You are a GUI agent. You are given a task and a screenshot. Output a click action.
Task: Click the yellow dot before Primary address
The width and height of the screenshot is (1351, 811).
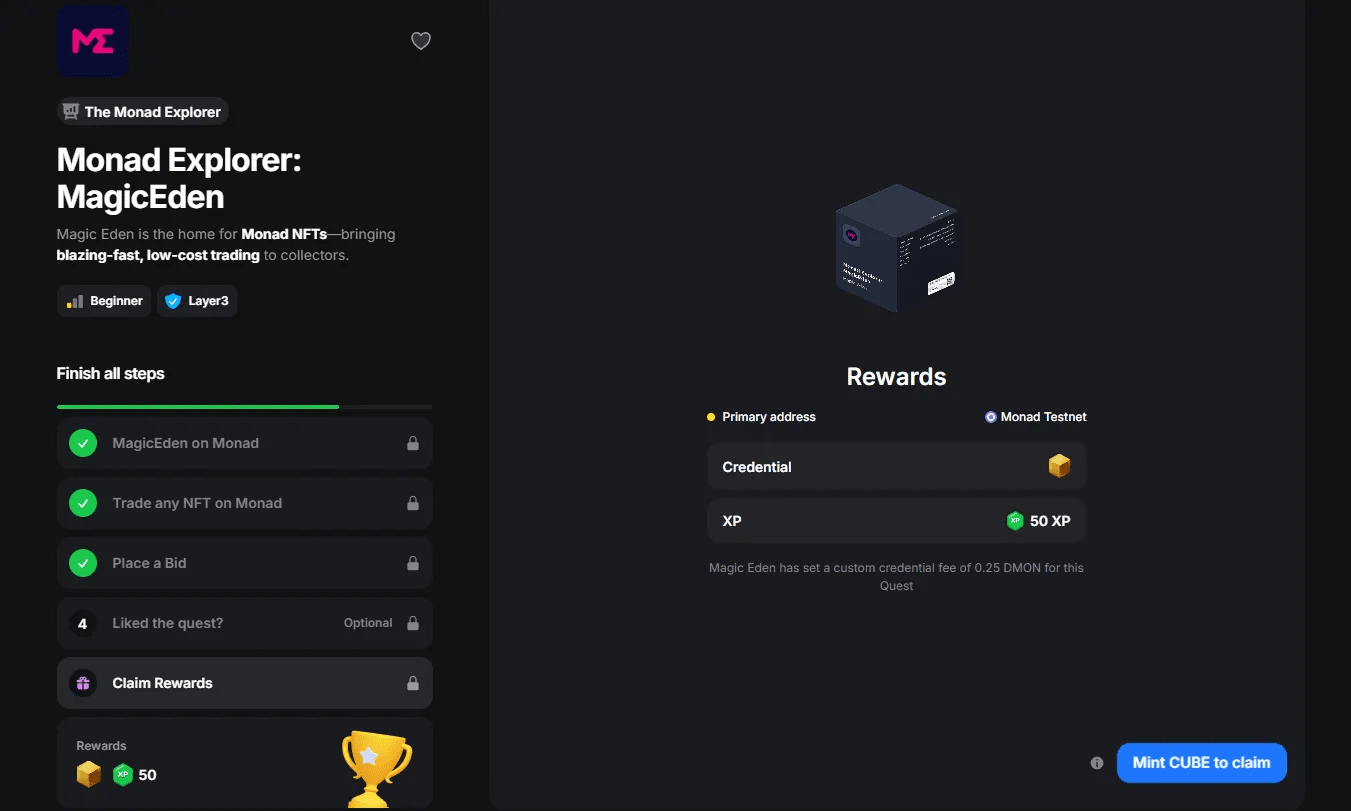(711, 417)
